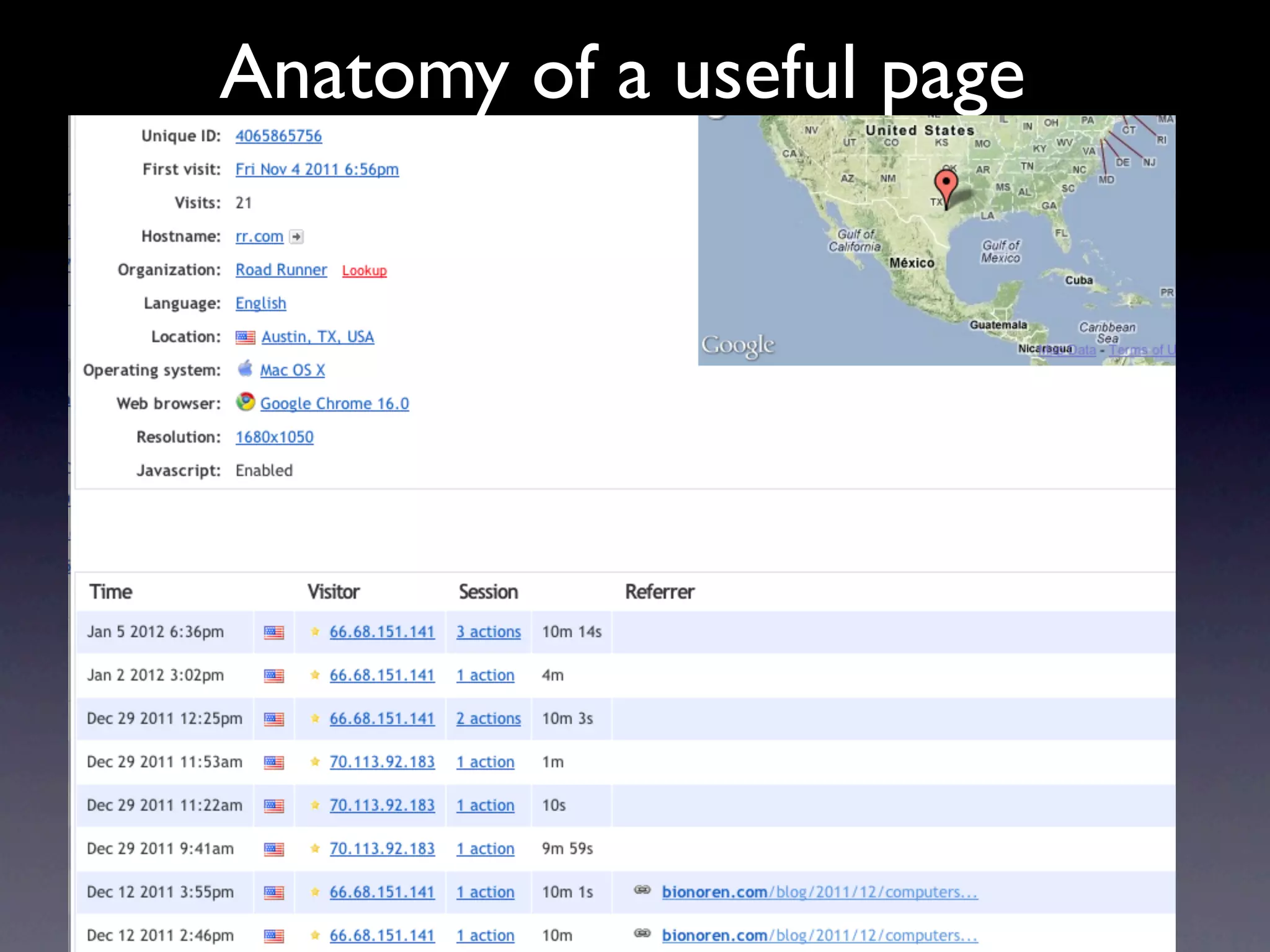
Task: Click the Referrer column header
Action: point(660,592)
